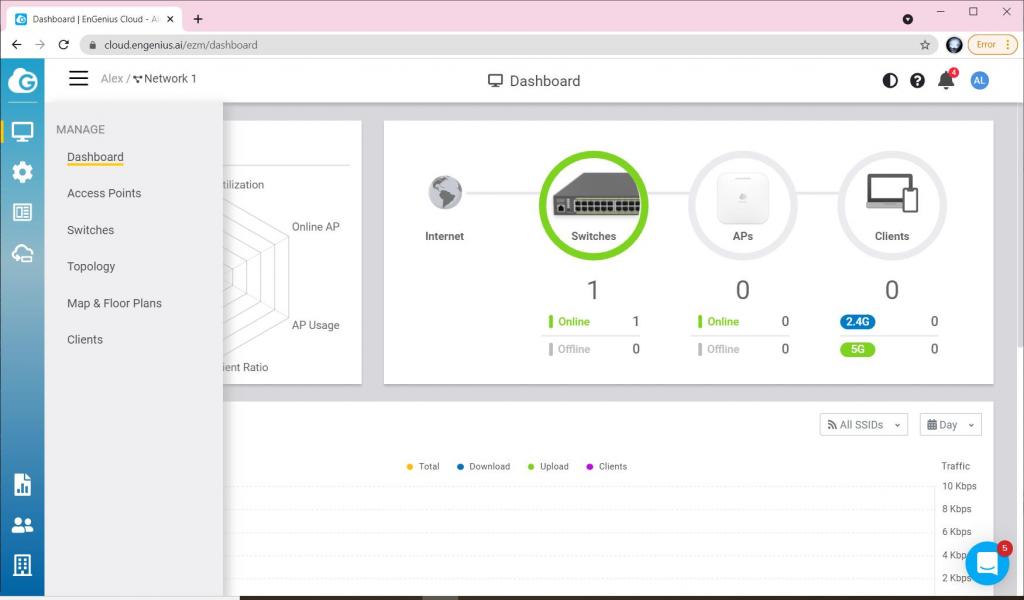Click the 5G clients badge

(x=857, y=349)
